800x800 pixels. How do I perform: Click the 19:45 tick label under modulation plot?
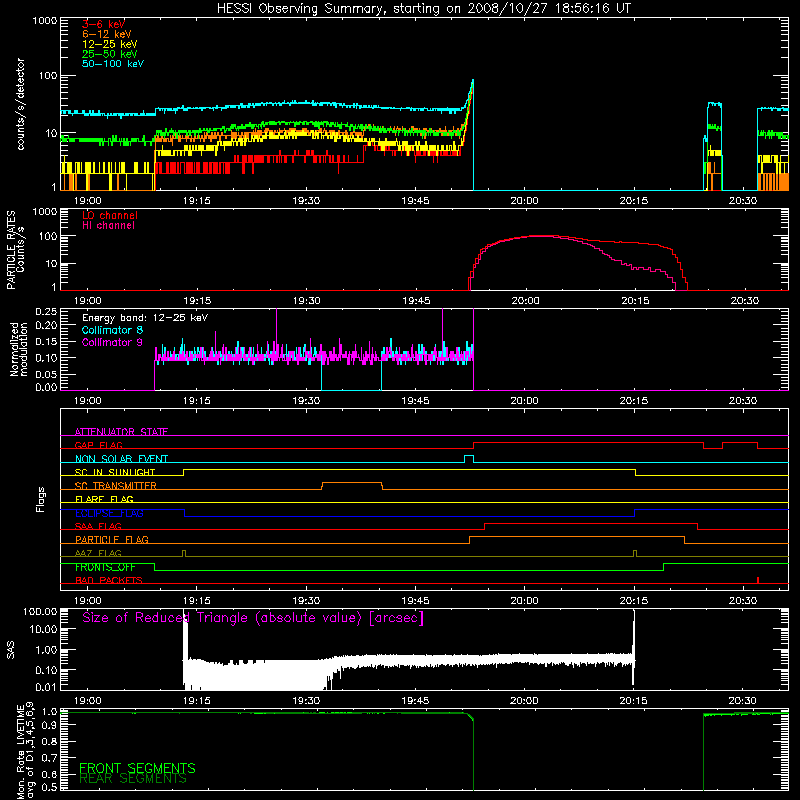click(416, 401)
